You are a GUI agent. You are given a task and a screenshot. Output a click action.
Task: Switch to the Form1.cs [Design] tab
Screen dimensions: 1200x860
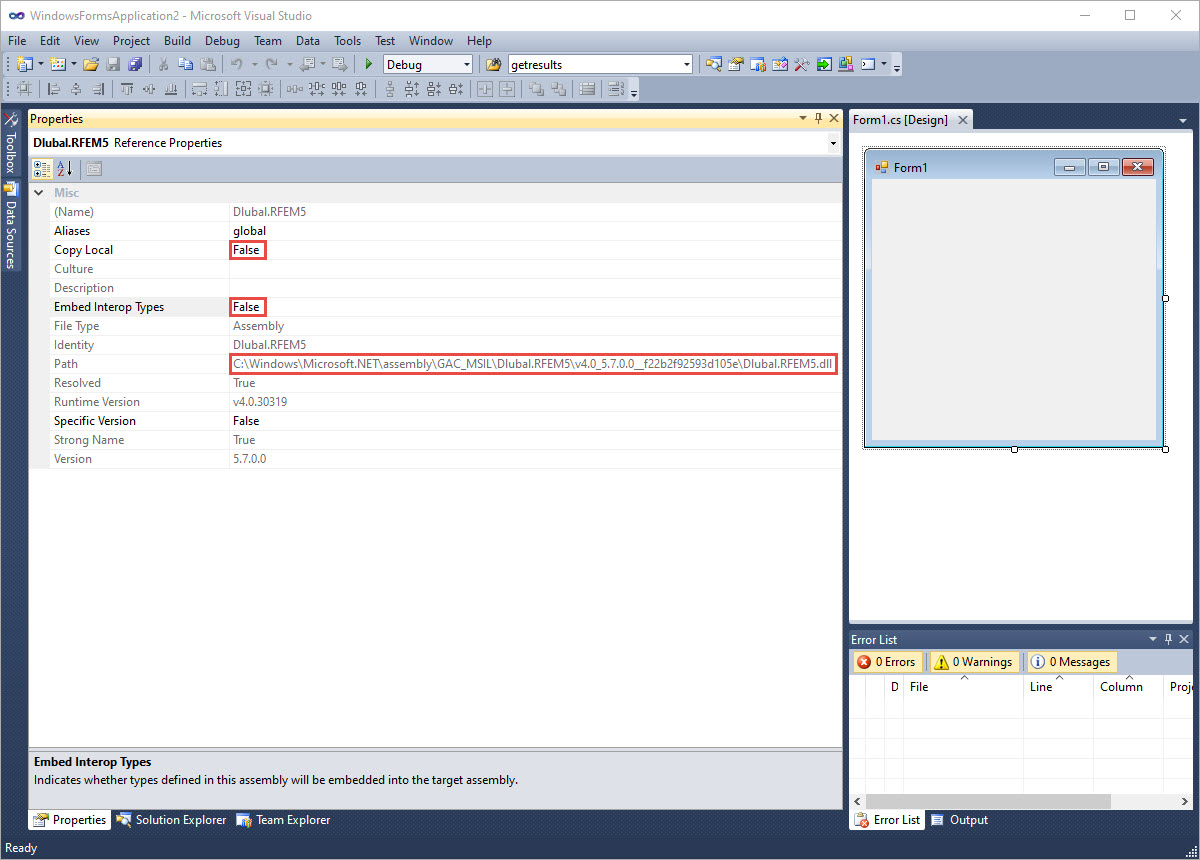coord(902,119)
